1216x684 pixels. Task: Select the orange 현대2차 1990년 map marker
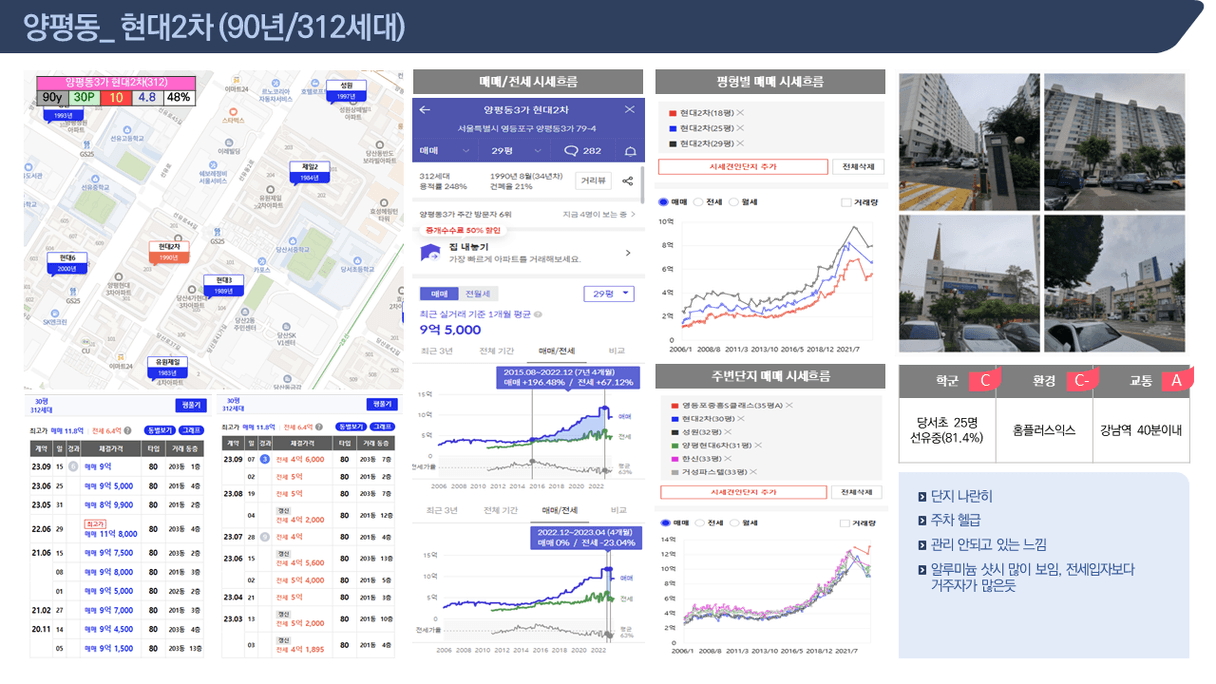click(168, 251)
